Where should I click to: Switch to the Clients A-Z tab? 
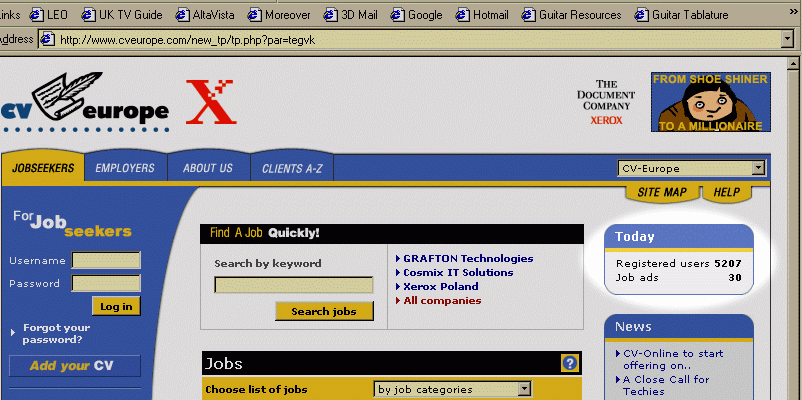[292, 168]
